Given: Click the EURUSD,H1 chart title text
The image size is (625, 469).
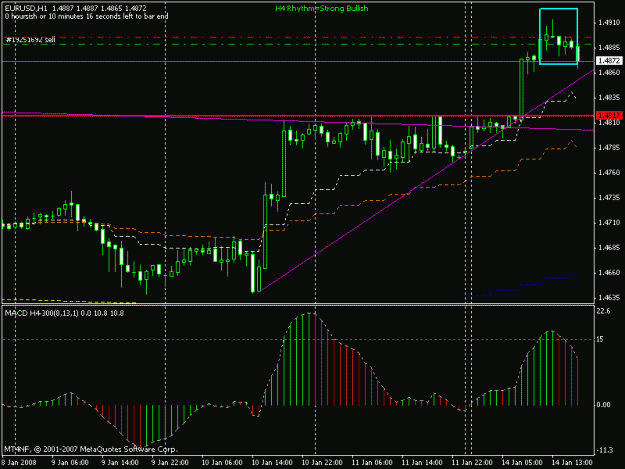Looking at the screenshot, I should click(26, 8).
